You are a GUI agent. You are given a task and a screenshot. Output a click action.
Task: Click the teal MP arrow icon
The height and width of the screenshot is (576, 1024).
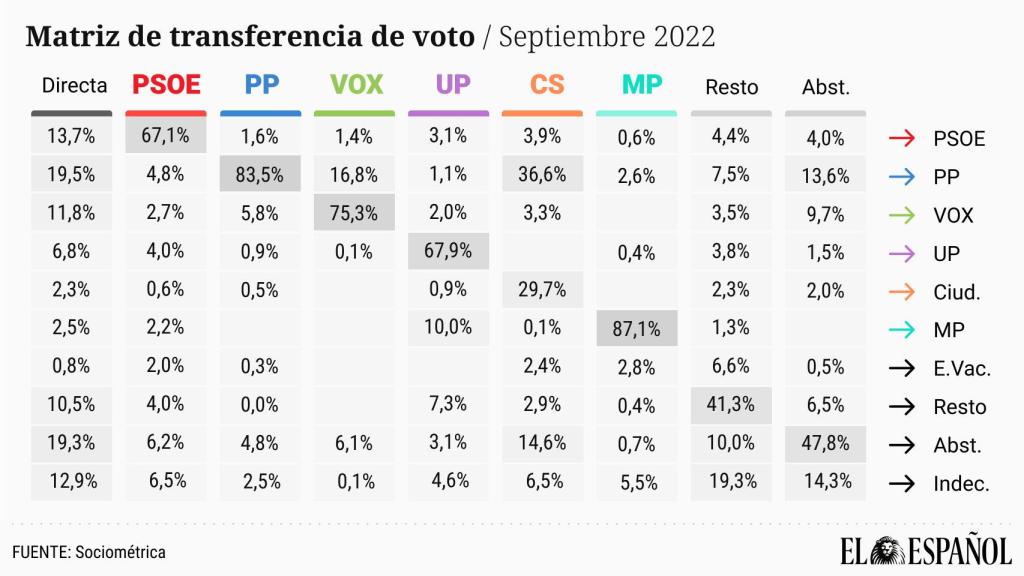click(902, 330)
